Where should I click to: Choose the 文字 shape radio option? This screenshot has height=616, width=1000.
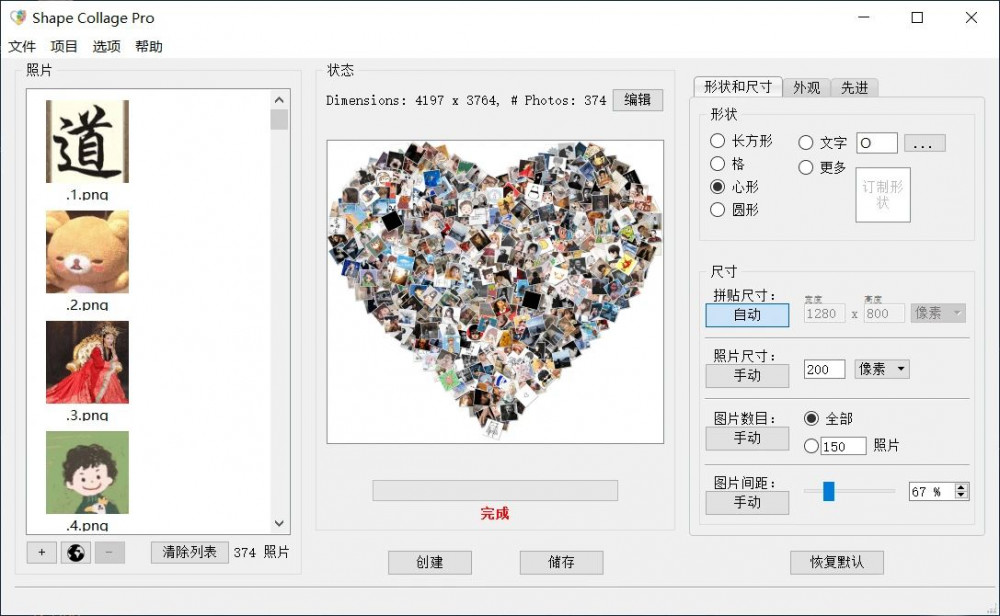(x=806, y=143)
